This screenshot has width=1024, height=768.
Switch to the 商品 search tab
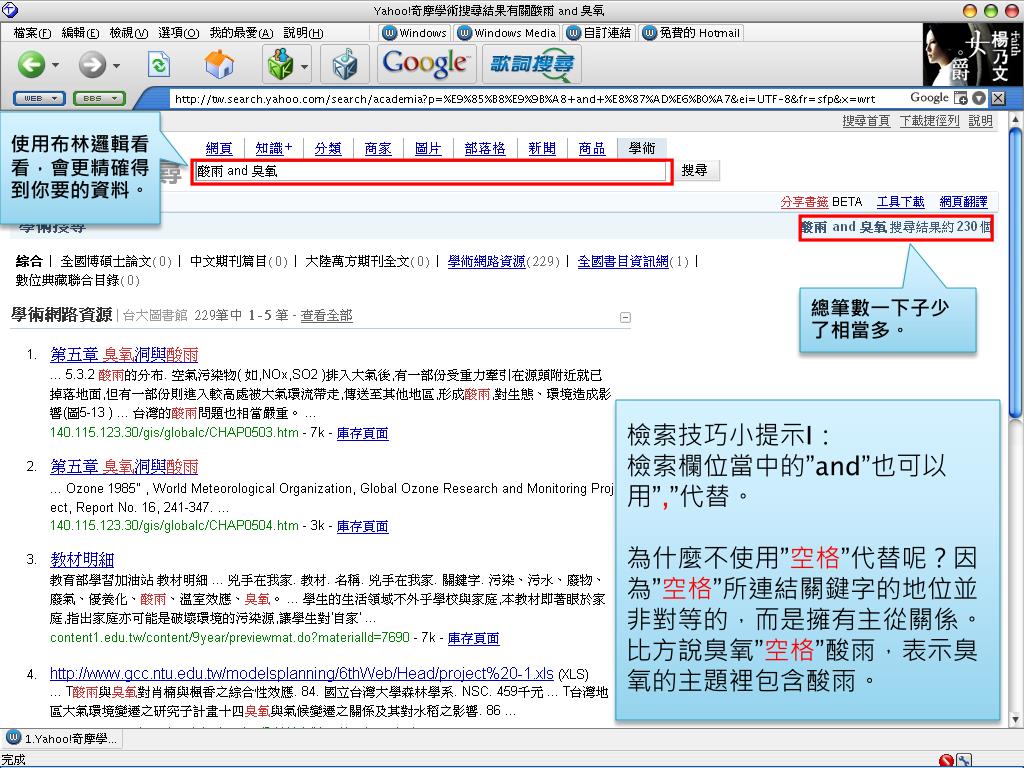tap(592, 149)
